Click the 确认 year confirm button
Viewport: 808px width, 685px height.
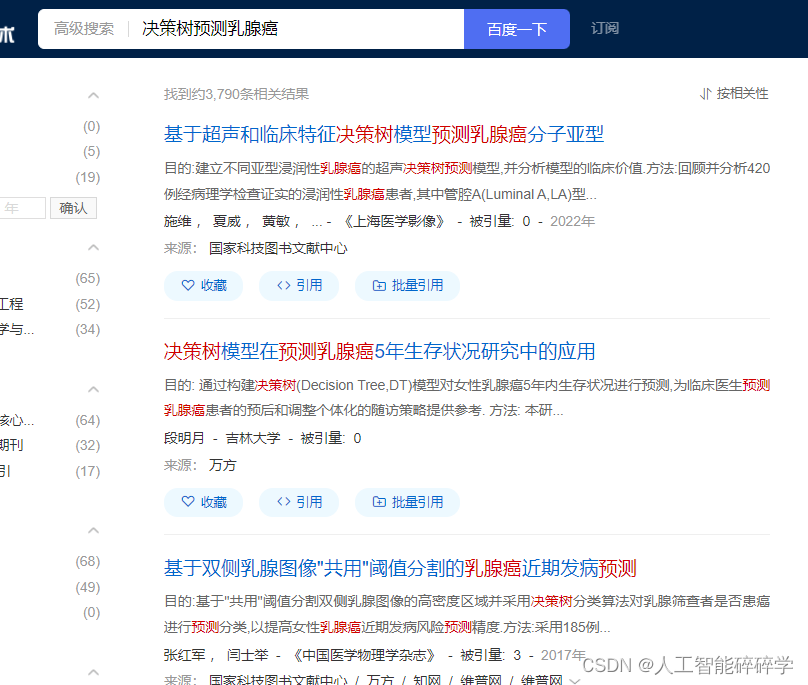tap(73, 208)
